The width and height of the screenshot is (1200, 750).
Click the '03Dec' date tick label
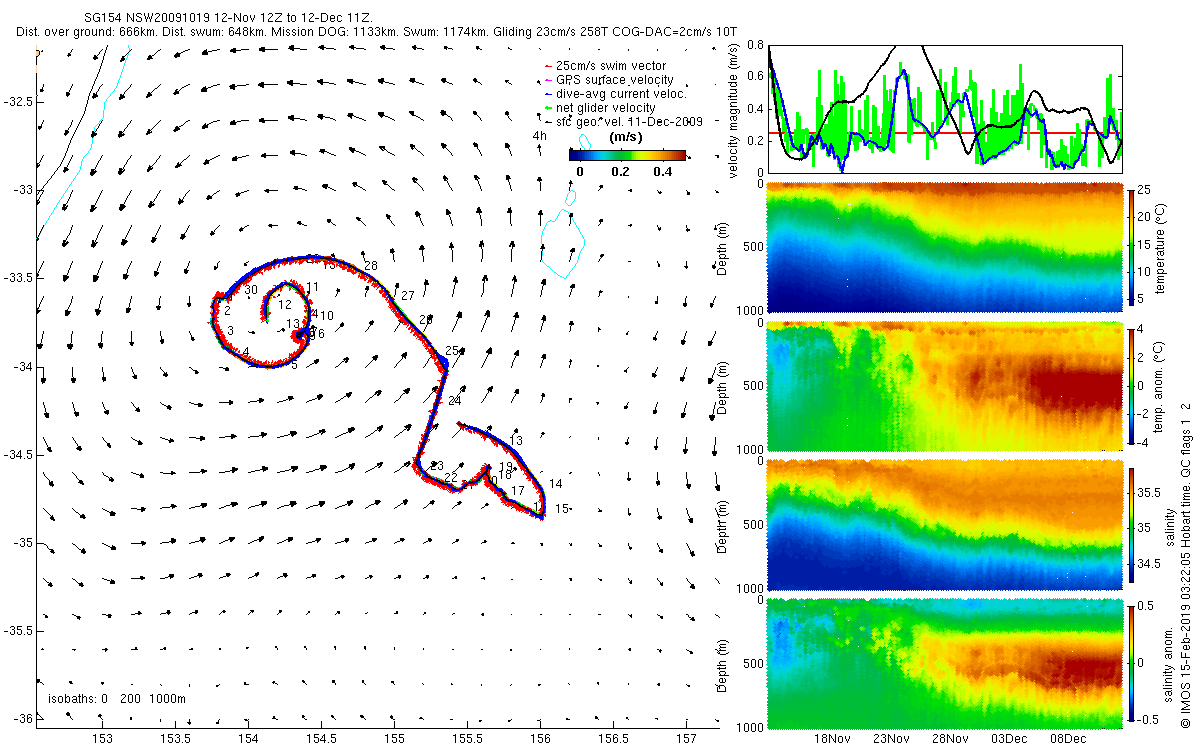click(x=1009, y=739)
